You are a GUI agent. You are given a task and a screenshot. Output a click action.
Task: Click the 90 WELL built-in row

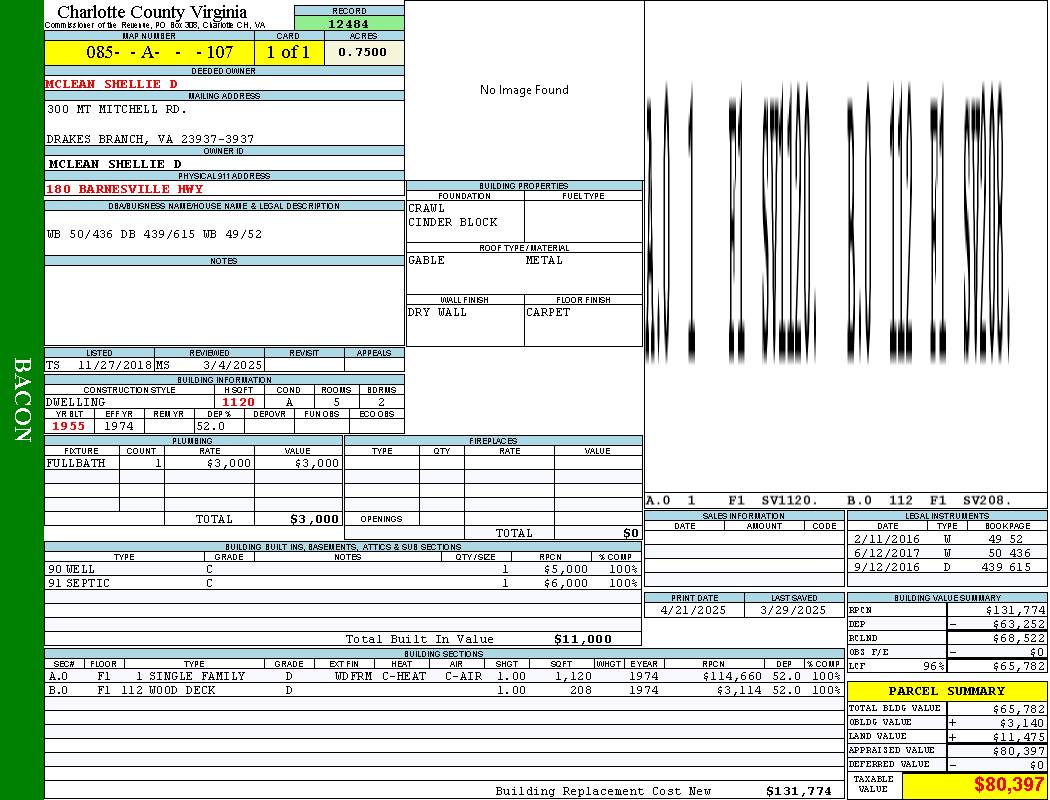click(x=343, y=569)
